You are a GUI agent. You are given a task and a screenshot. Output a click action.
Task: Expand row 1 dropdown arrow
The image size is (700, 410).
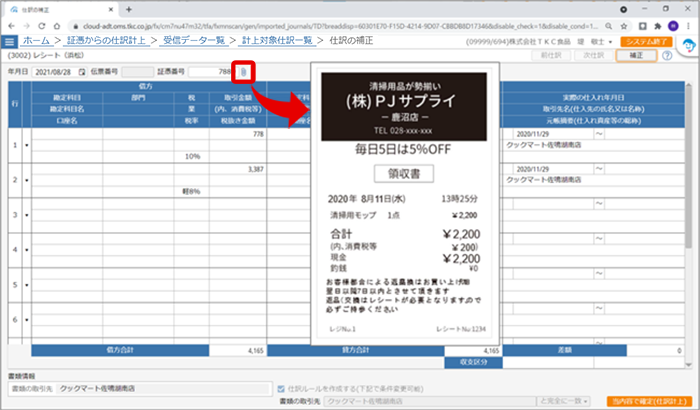point(26,145)
